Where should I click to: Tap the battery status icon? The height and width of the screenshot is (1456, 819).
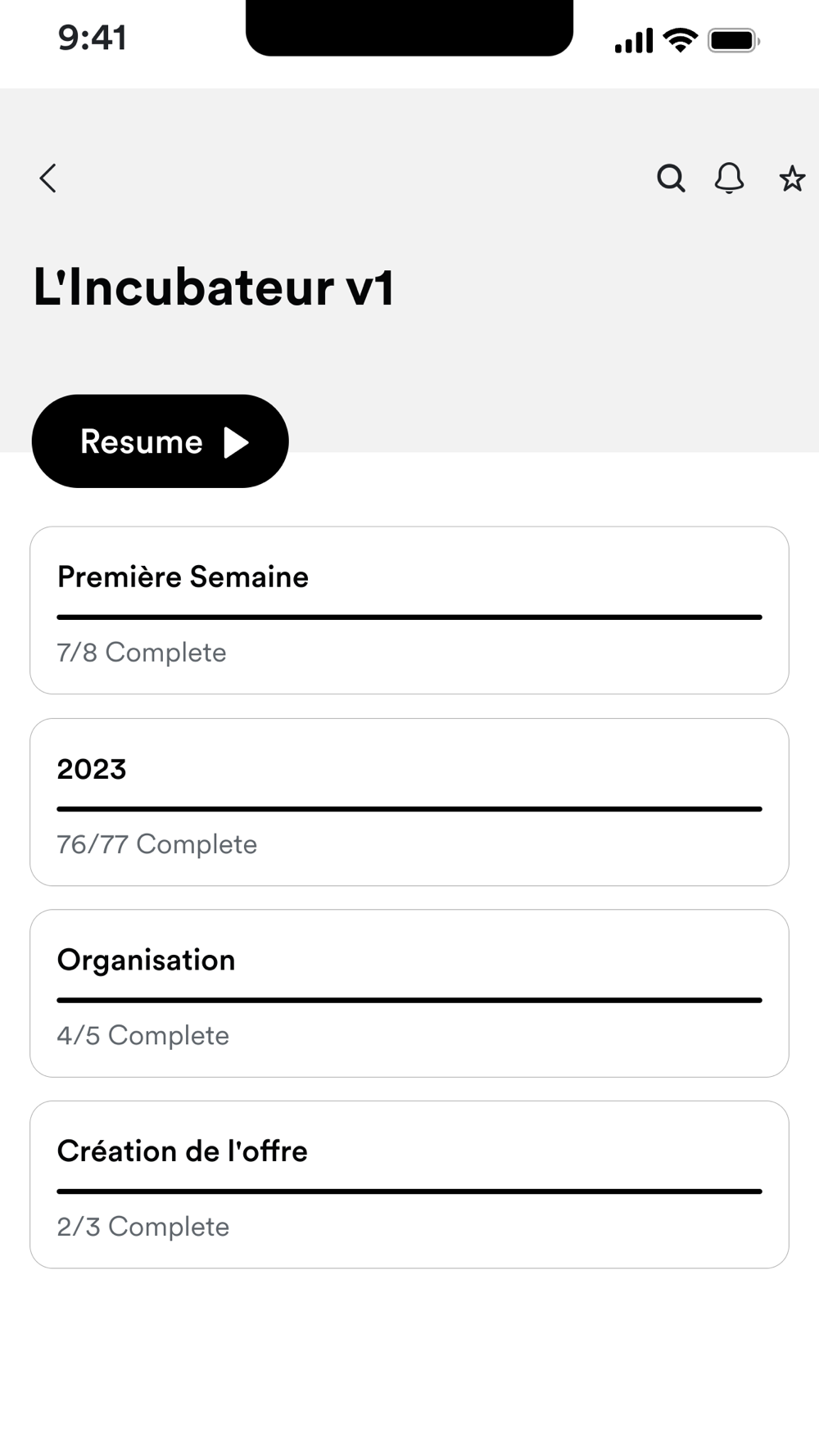pos(733,40)
